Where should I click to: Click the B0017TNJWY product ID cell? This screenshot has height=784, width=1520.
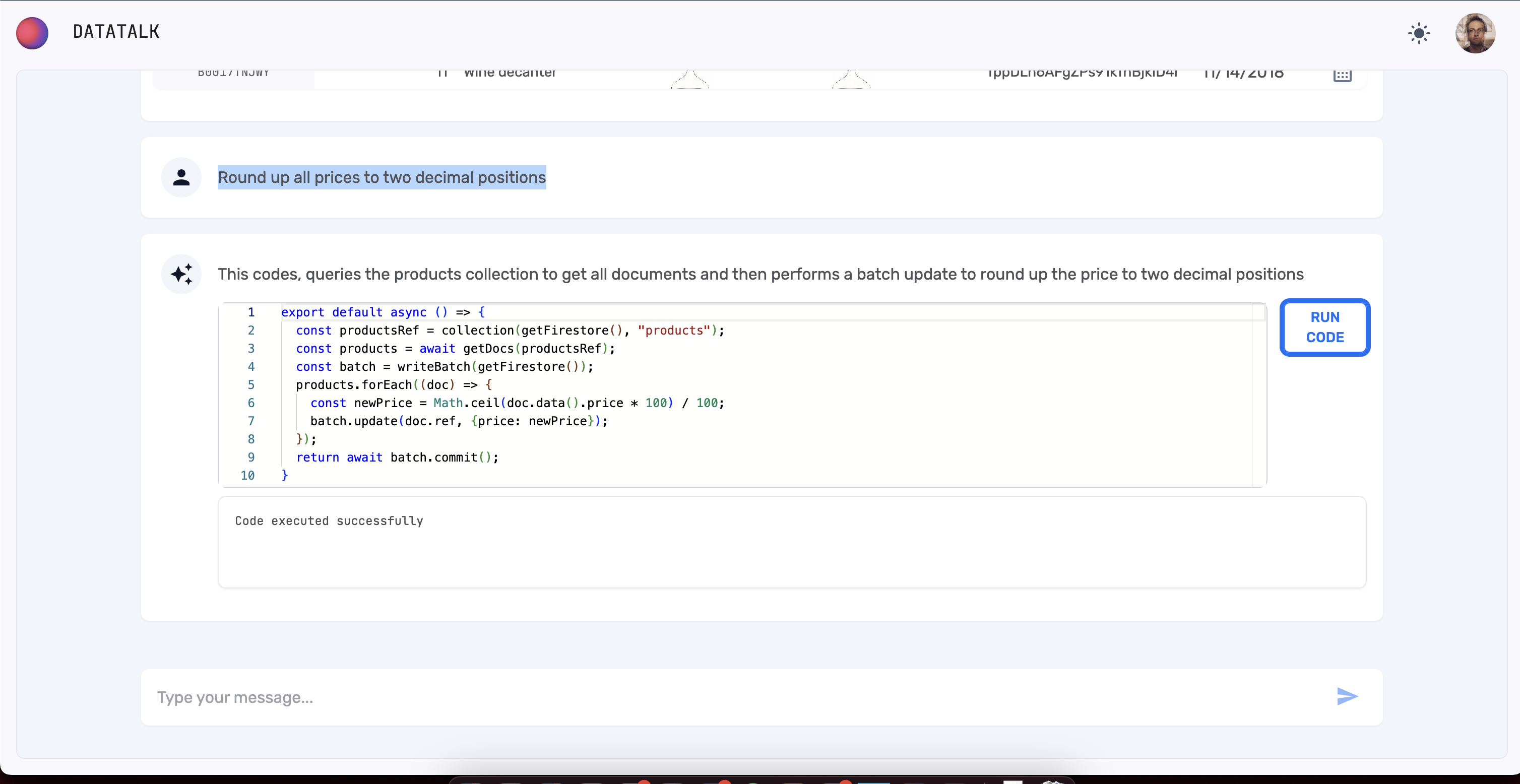[x=234, y=74]
